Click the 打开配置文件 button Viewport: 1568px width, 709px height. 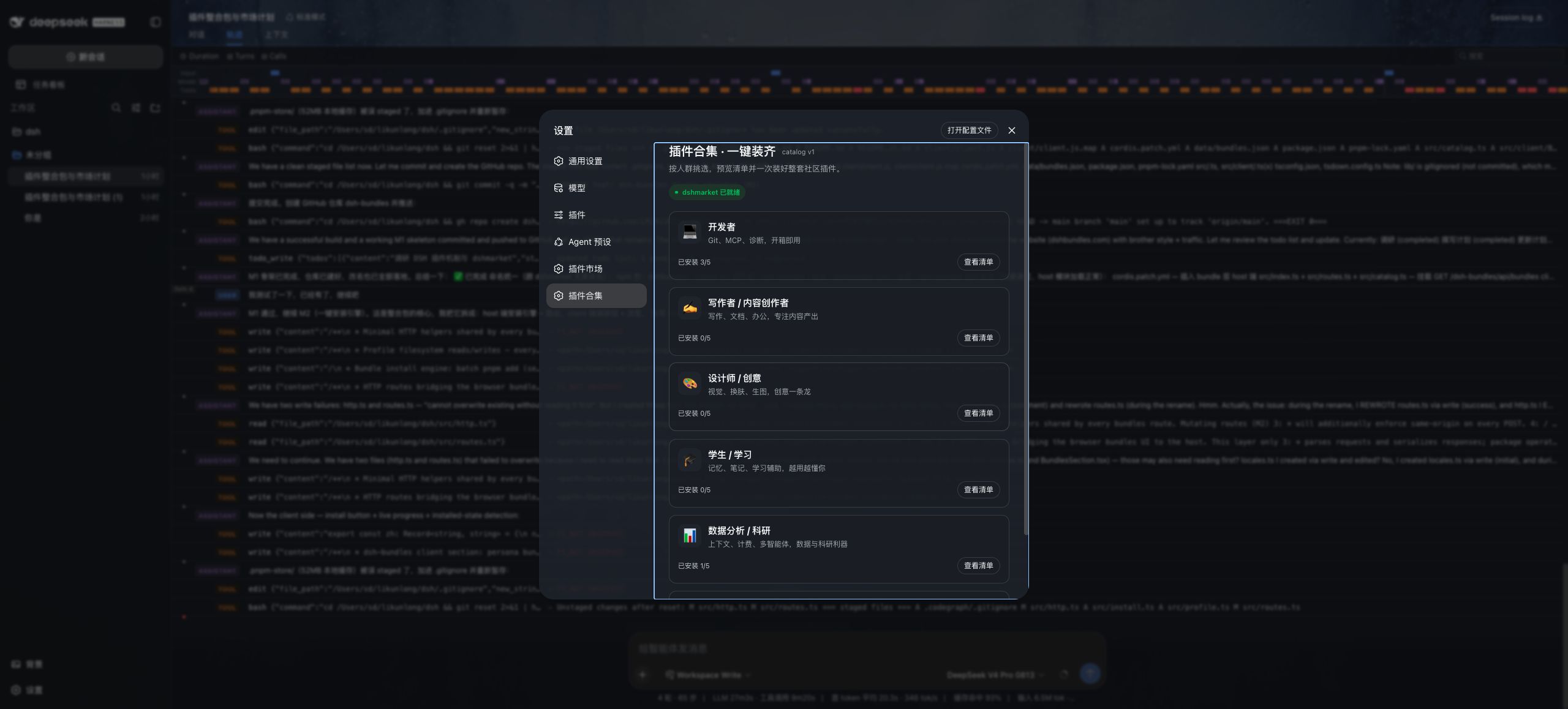point(969,130)
